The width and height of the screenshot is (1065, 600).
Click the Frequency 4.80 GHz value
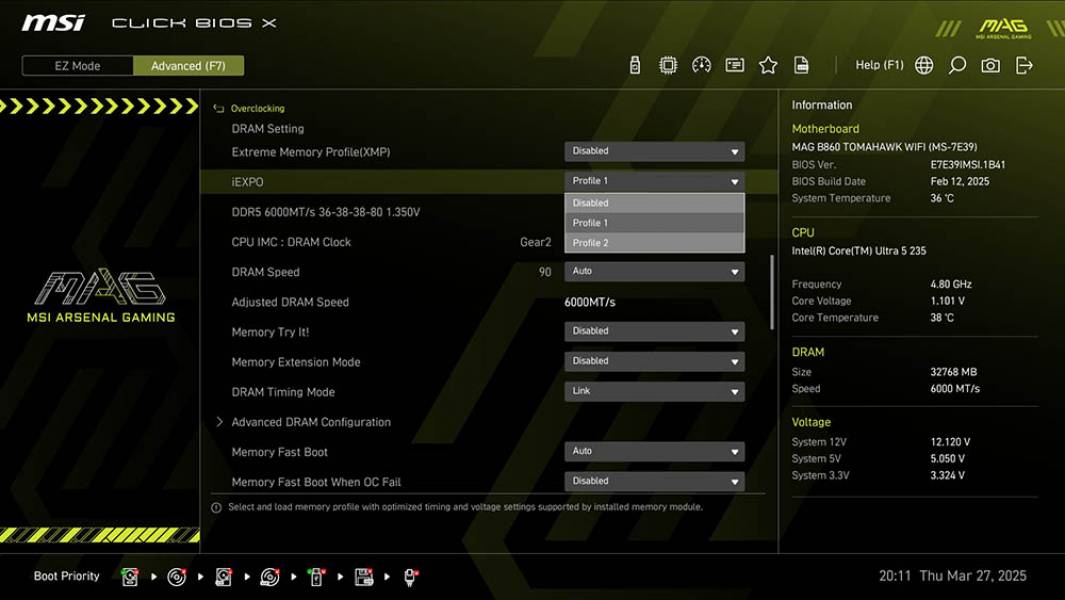click(950, 284)
